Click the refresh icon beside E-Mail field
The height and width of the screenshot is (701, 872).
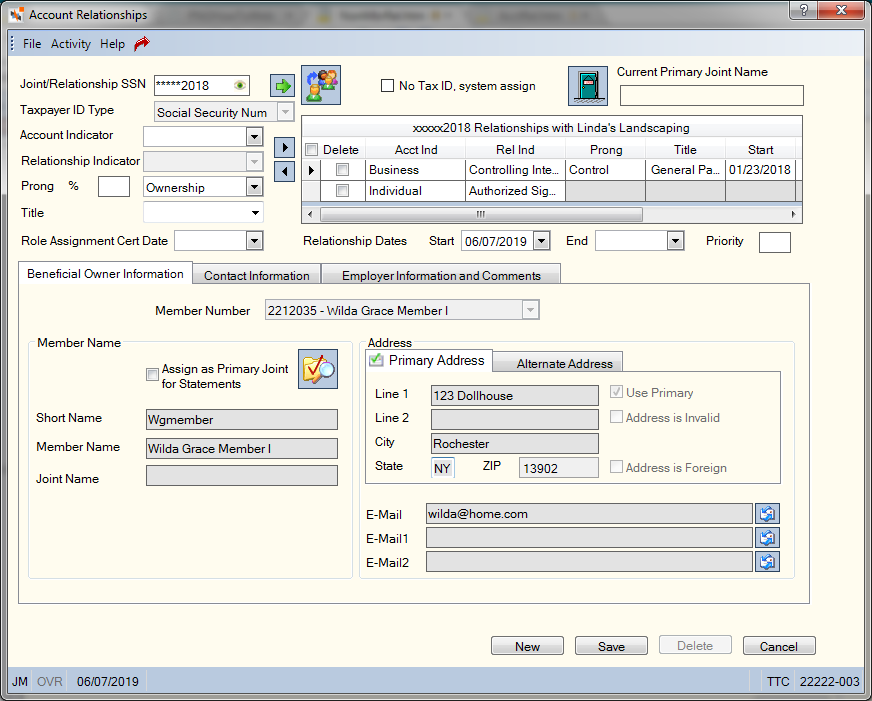coord(767,514)
